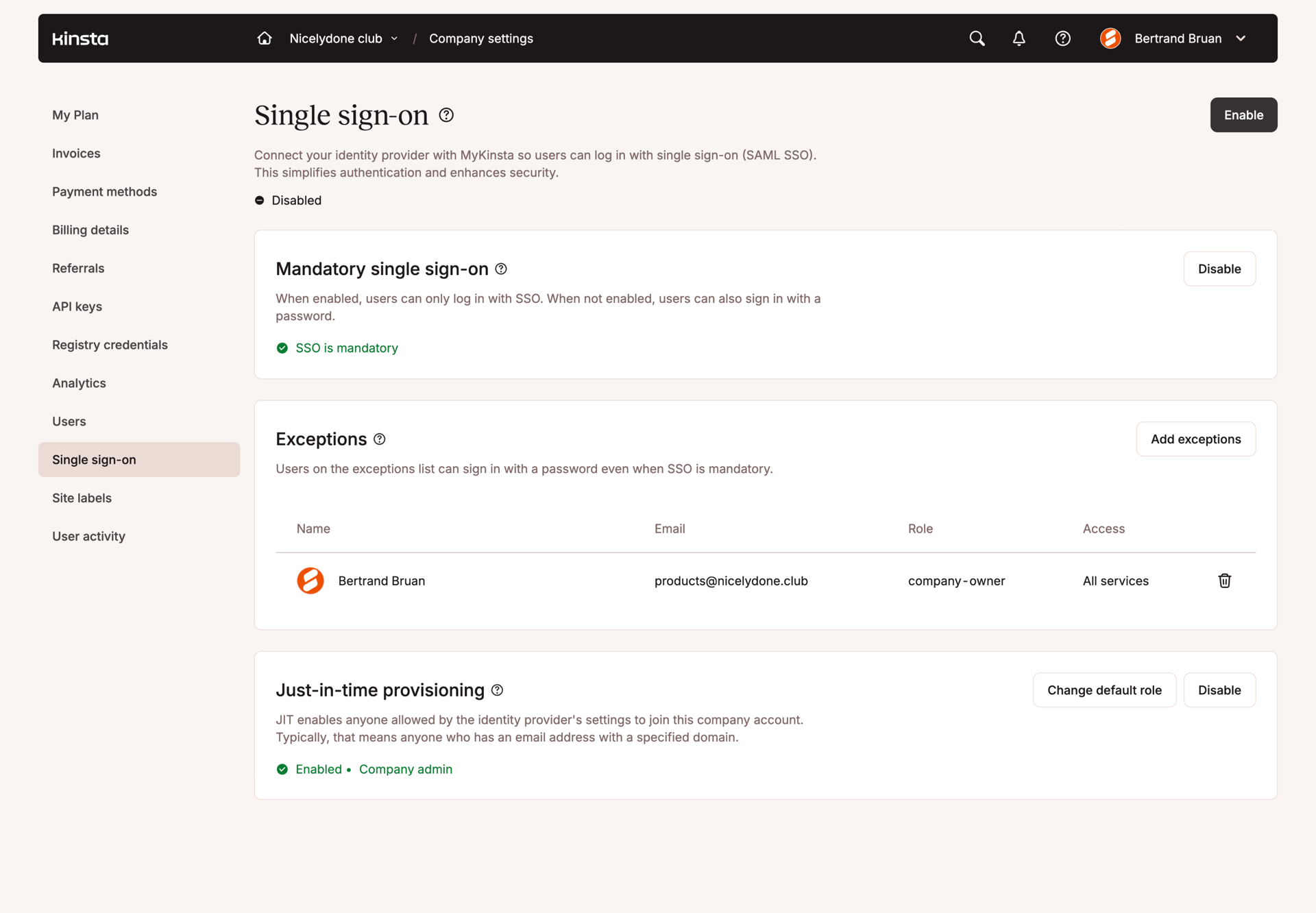Click the Single sign-on help tooltip icon
1316x913 pixels.
446,114
